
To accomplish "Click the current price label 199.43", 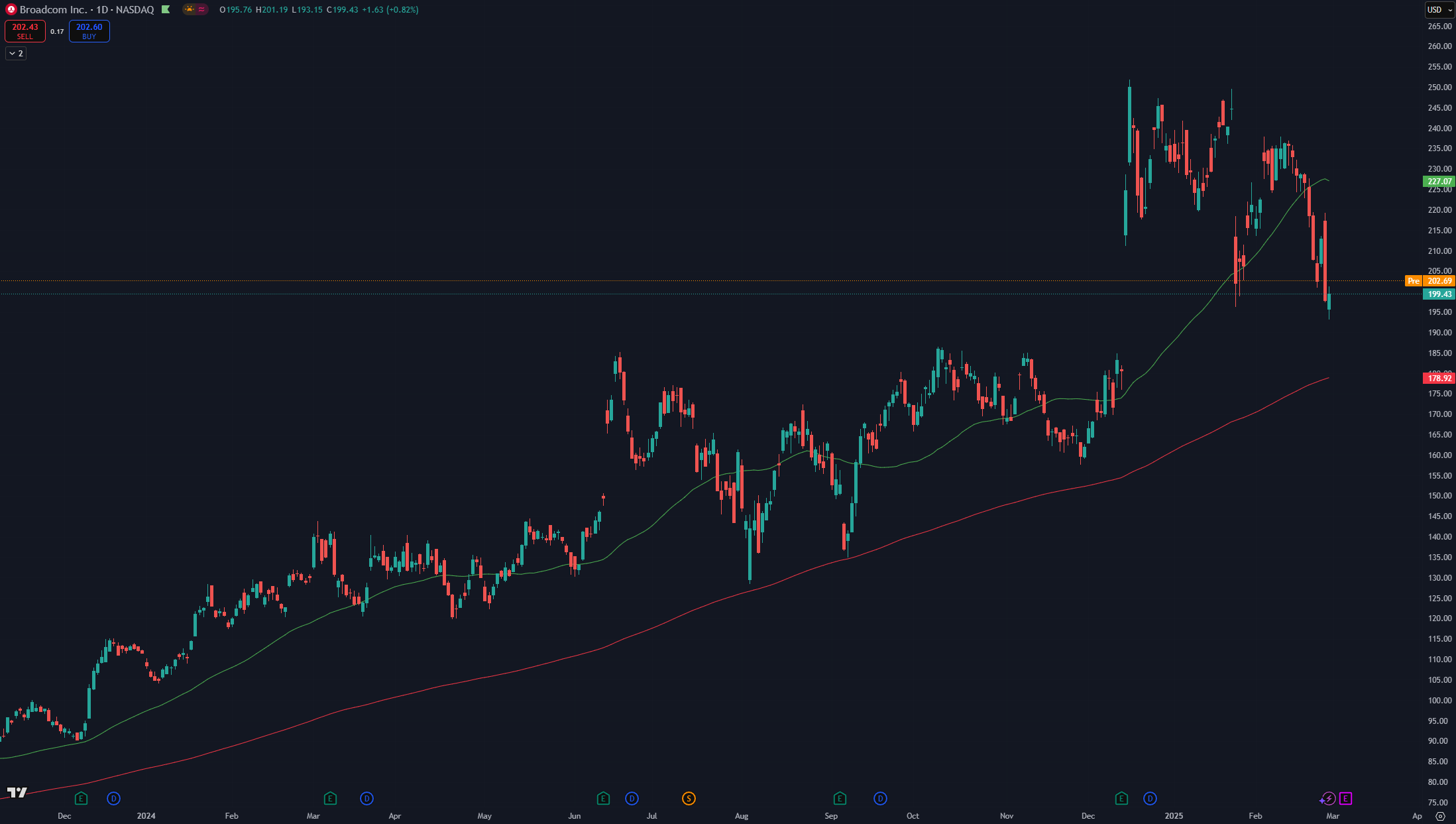I will pos(1439,294).
